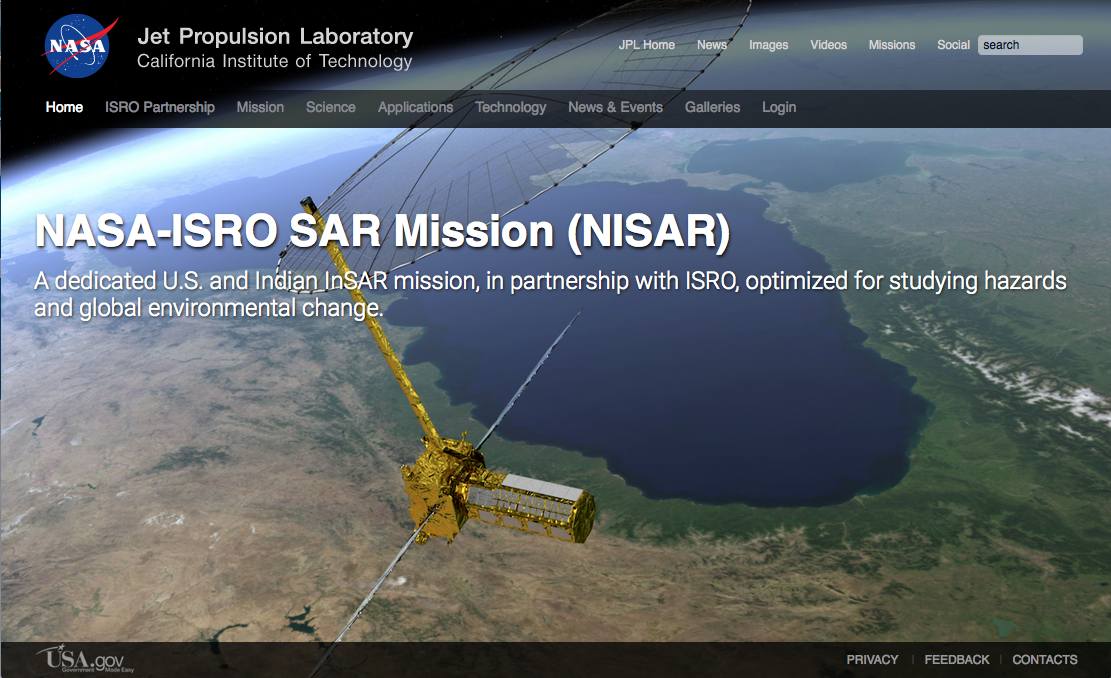Go to JPL Home
1111x678 pixels.
[x=646, y=45]
